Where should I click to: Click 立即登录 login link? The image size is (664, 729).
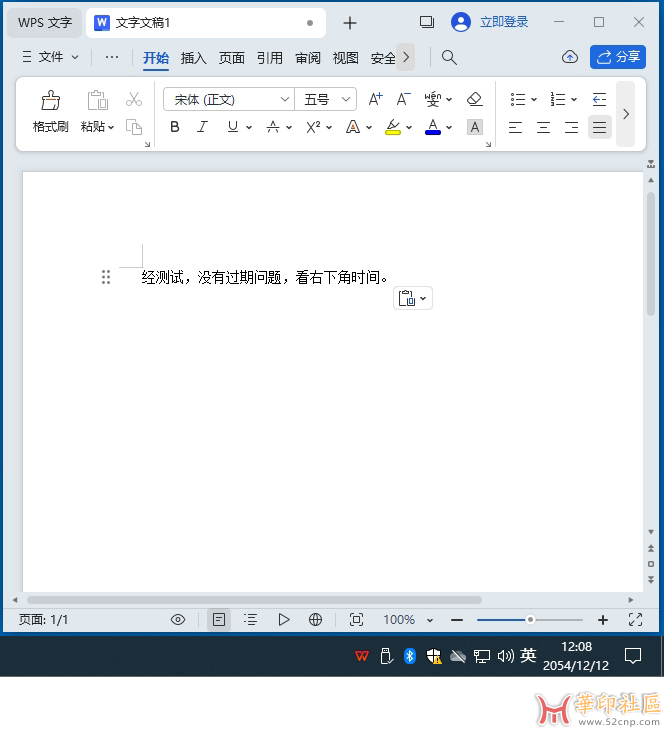point(504,22)
